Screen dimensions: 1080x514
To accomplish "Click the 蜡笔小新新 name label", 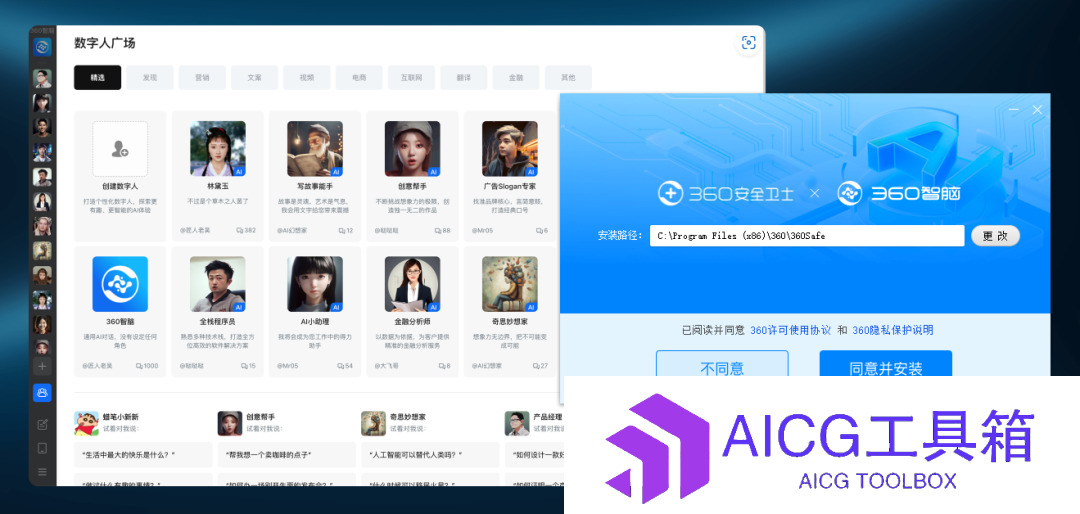I will [121, 417].
